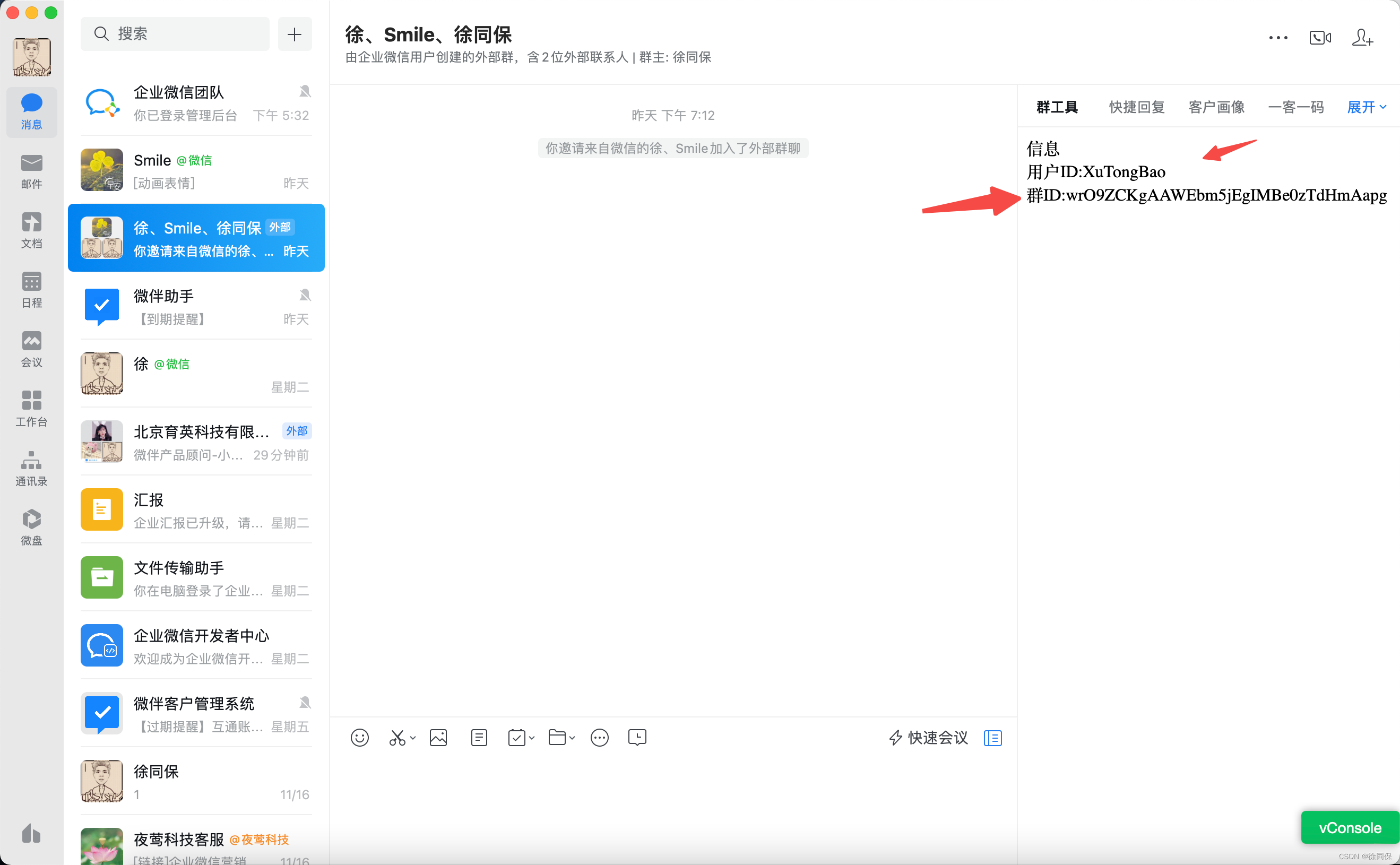Open the emoji picker in chat toolbar
This screenshot has height=865, width=1400.
(x=359, y=738)
